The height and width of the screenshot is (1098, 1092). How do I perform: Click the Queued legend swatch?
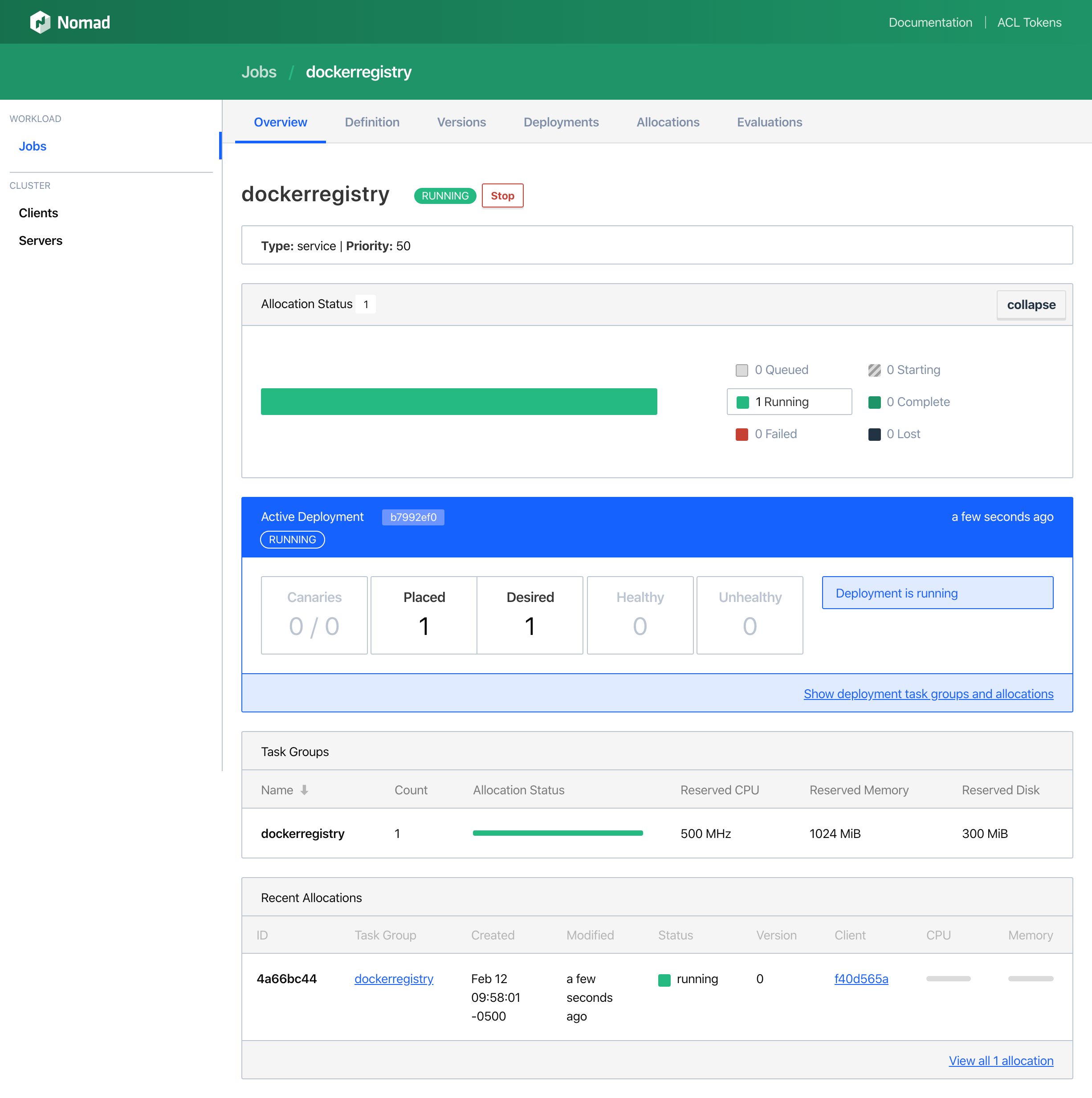click(742, 370)
